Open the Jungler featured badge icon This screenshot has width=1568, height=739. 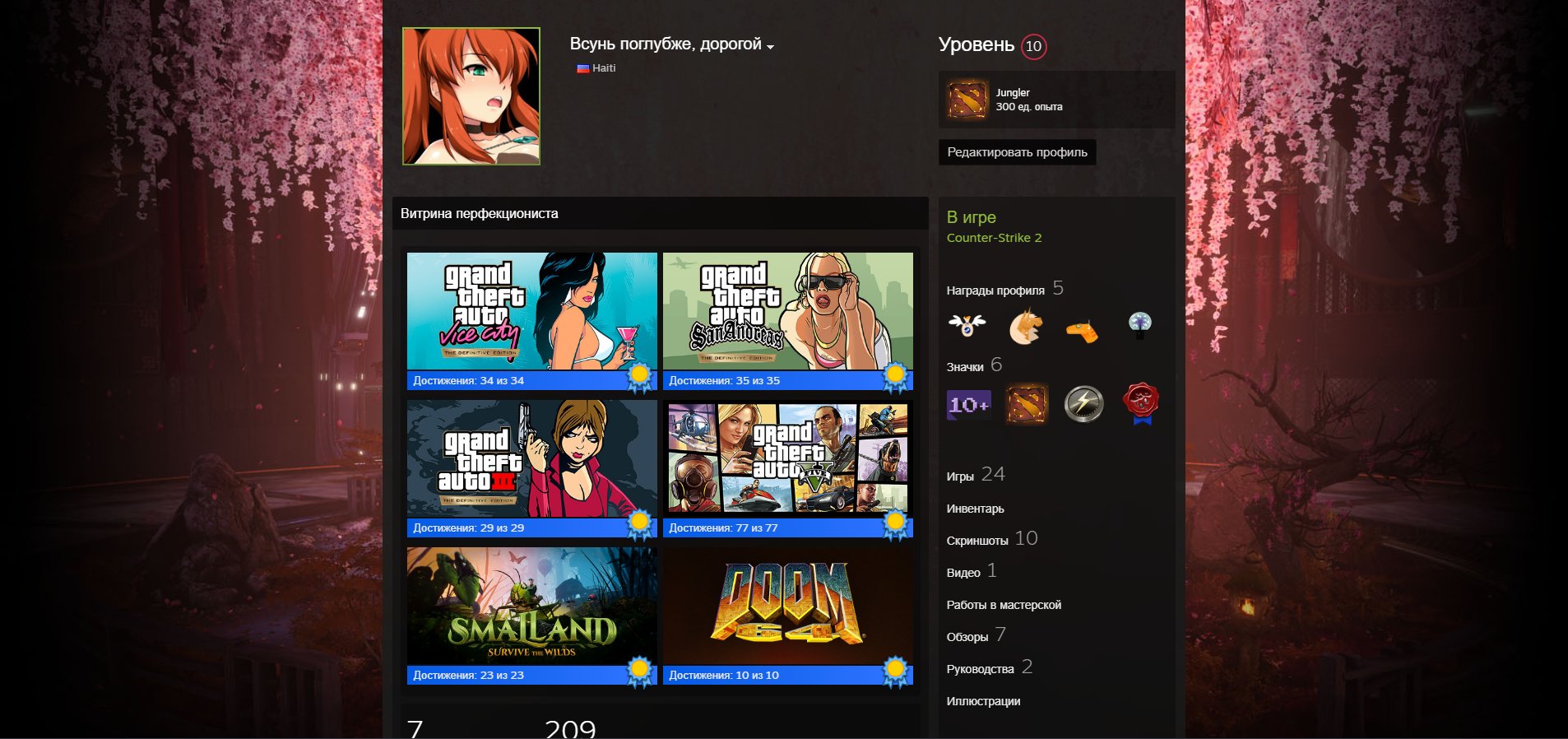[x=967, y=100]
